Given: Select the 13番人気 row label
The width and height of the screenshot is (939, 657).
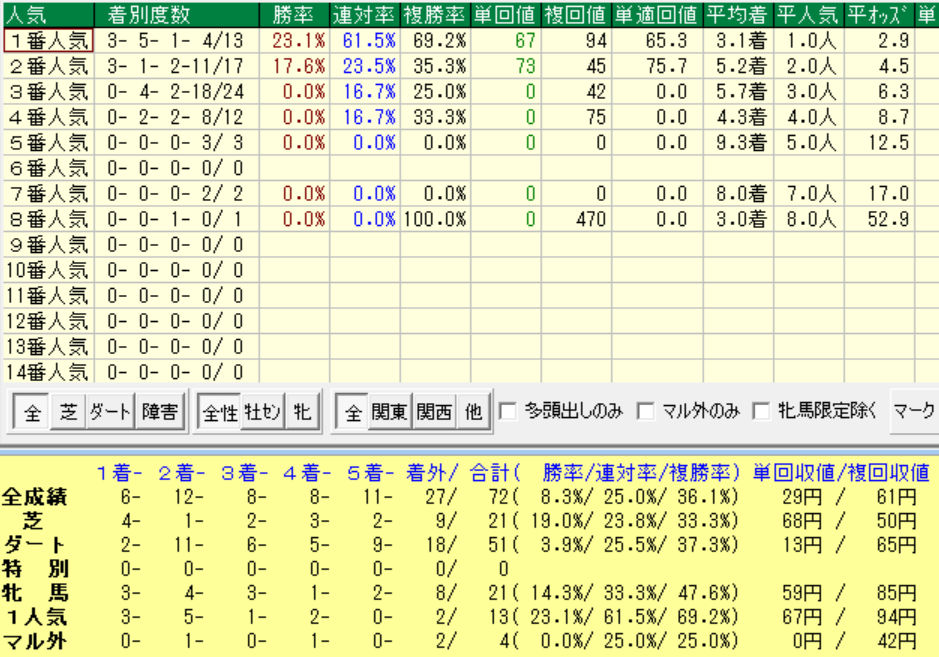Looking at the screenshot, I should tap(49, 346).
